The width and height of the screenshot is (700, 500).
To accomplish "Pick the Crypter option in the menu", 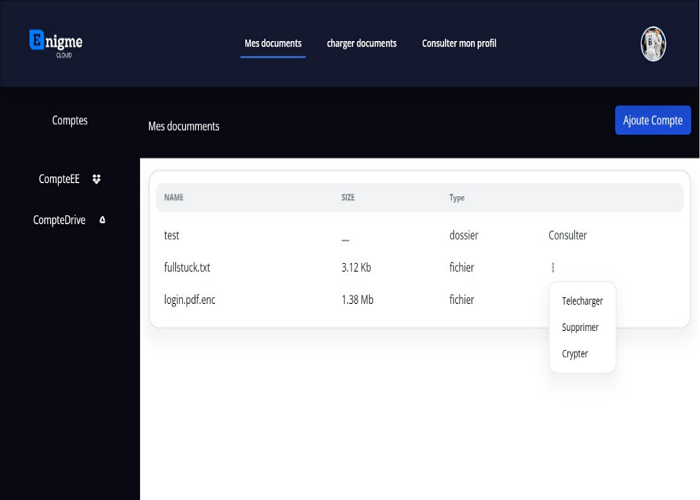I will pos(575,353).
